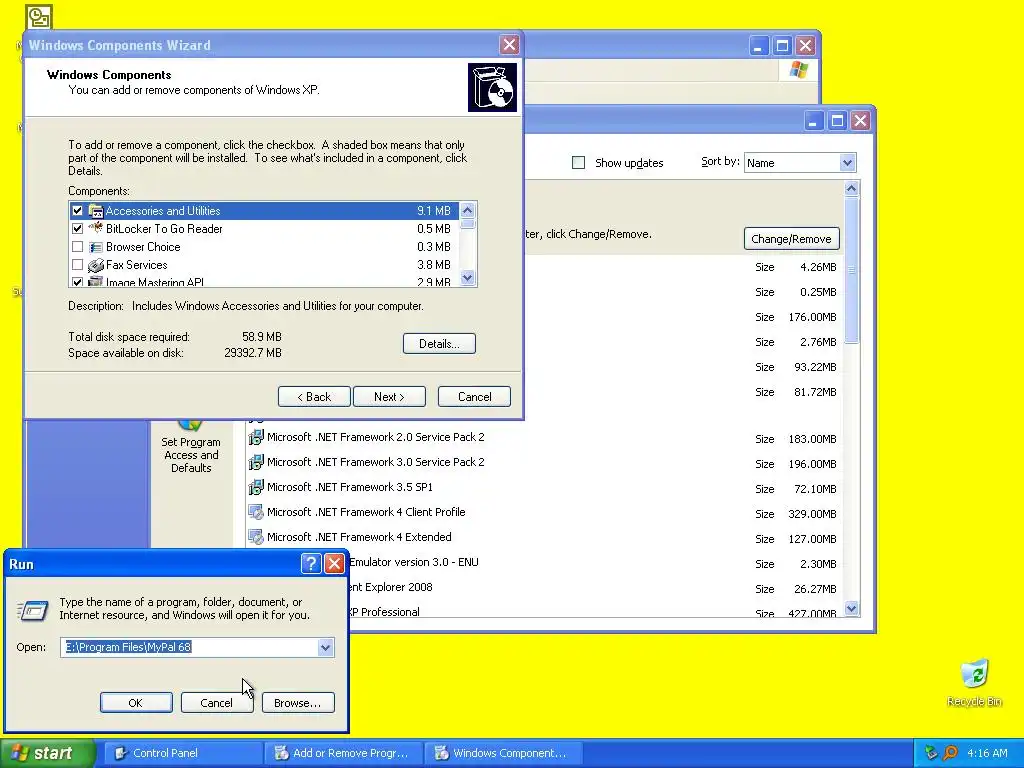Click the .NET Framework 3.0 Service Pack 2 icon

pos(256,462)
